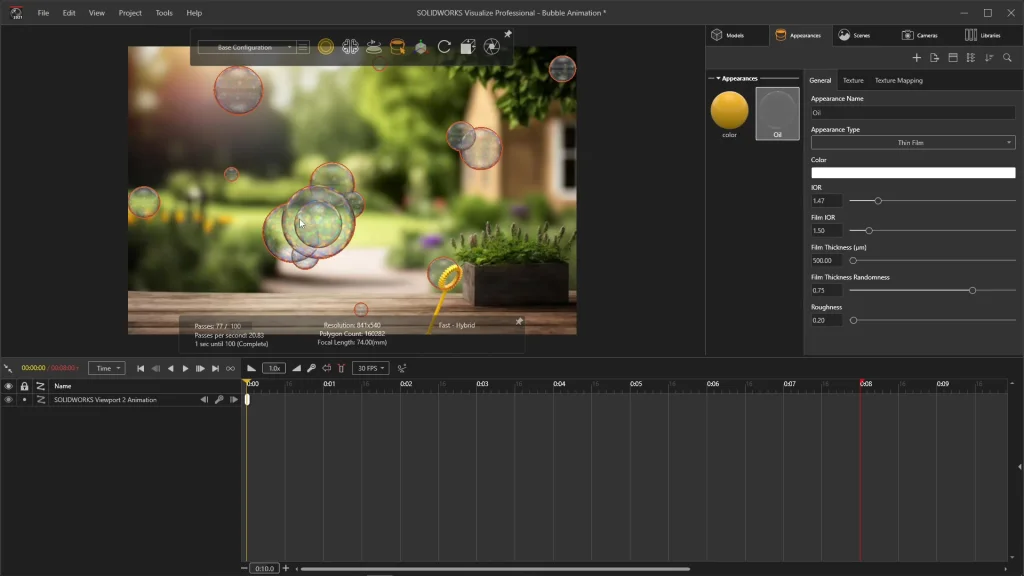Open the Scenes tab

pos(854,35)
